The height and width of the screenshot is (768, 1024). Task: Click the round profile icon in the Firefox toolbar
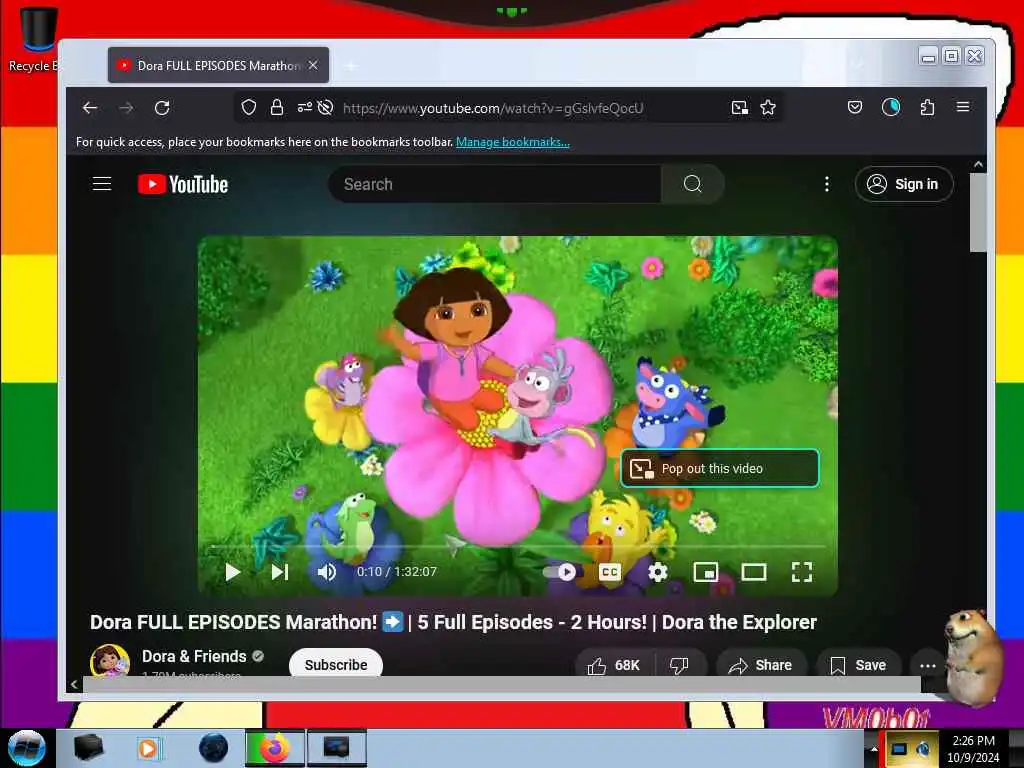pos(891,107)
